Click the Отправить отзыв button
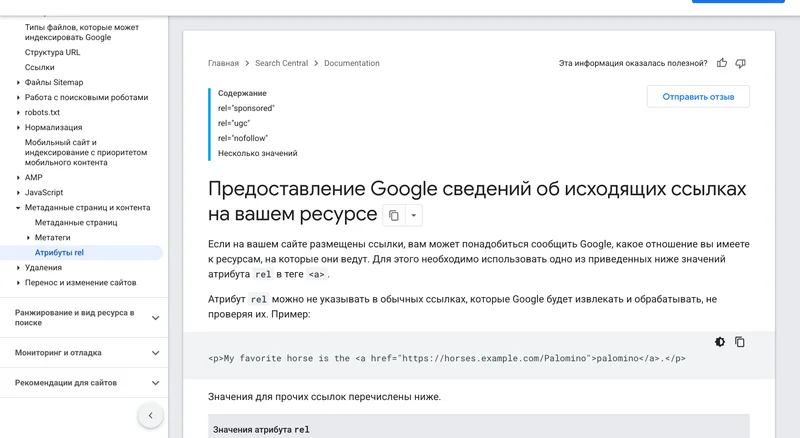 tap(698, 96)
